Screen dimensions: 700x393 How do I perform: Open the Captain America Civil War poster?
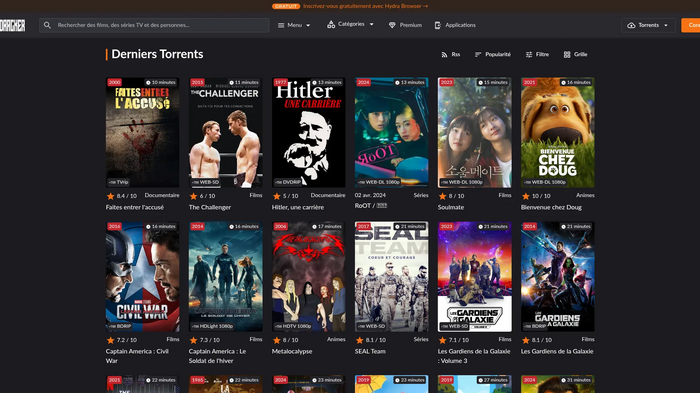142,277
